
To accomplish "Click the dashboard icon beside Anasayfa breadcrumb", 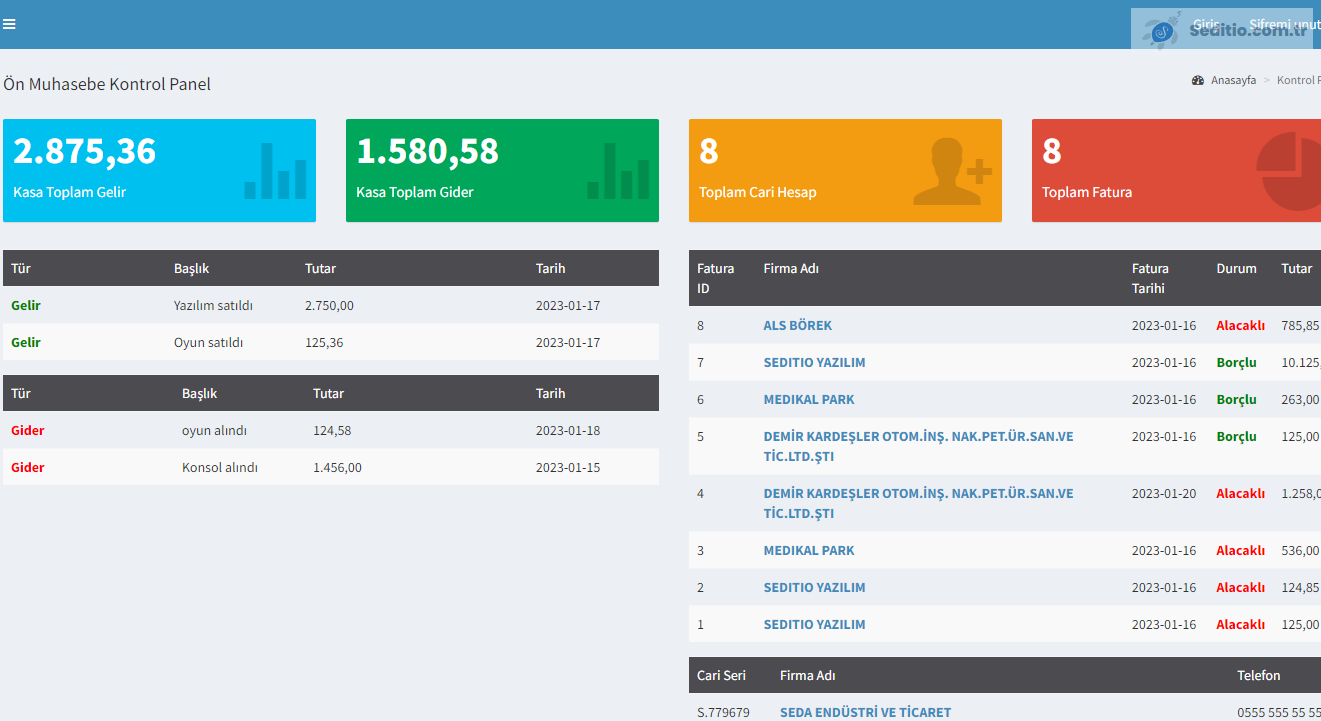I will point(1198,80).
